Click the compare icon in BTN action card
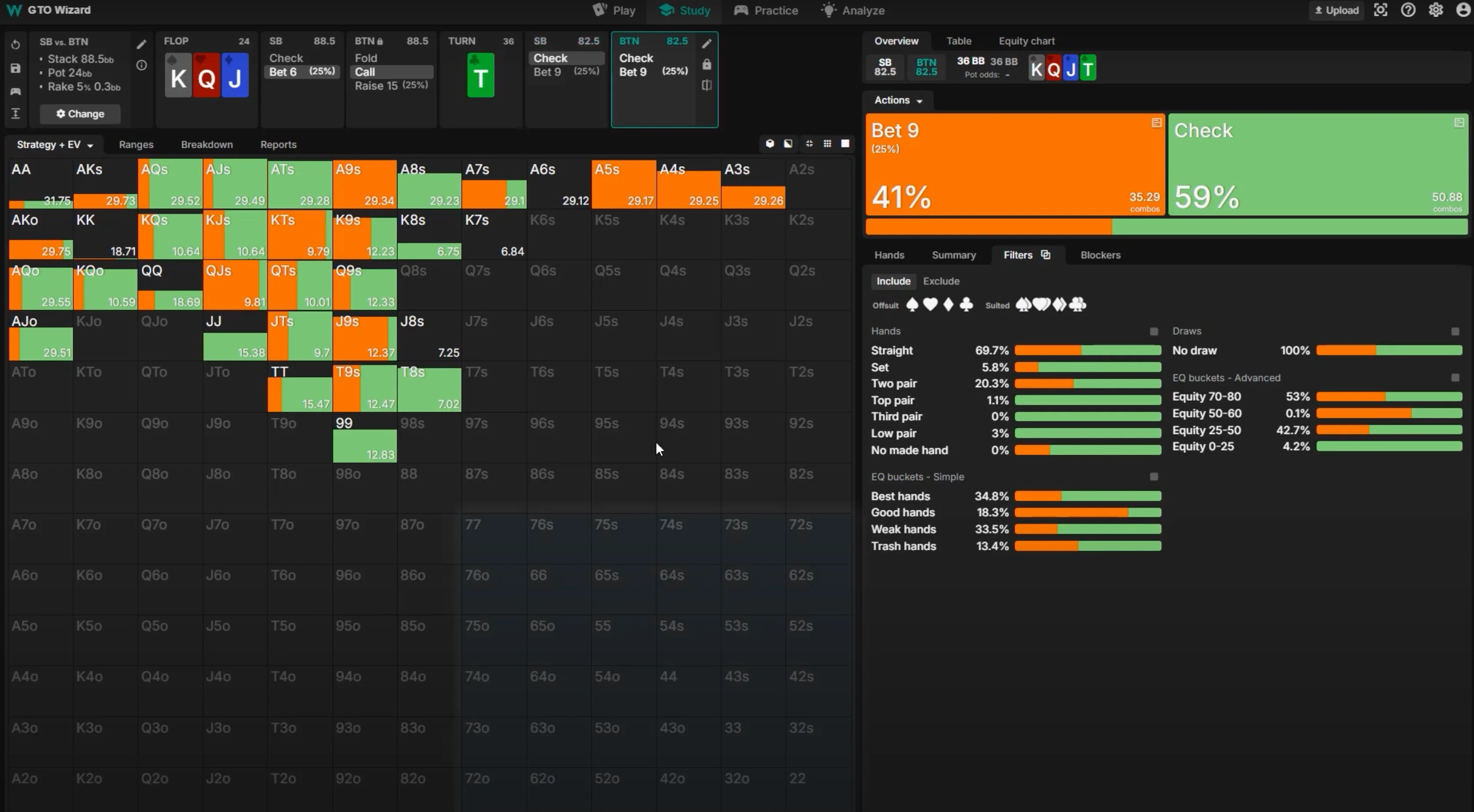1474x812 pixels. point(707,85)
